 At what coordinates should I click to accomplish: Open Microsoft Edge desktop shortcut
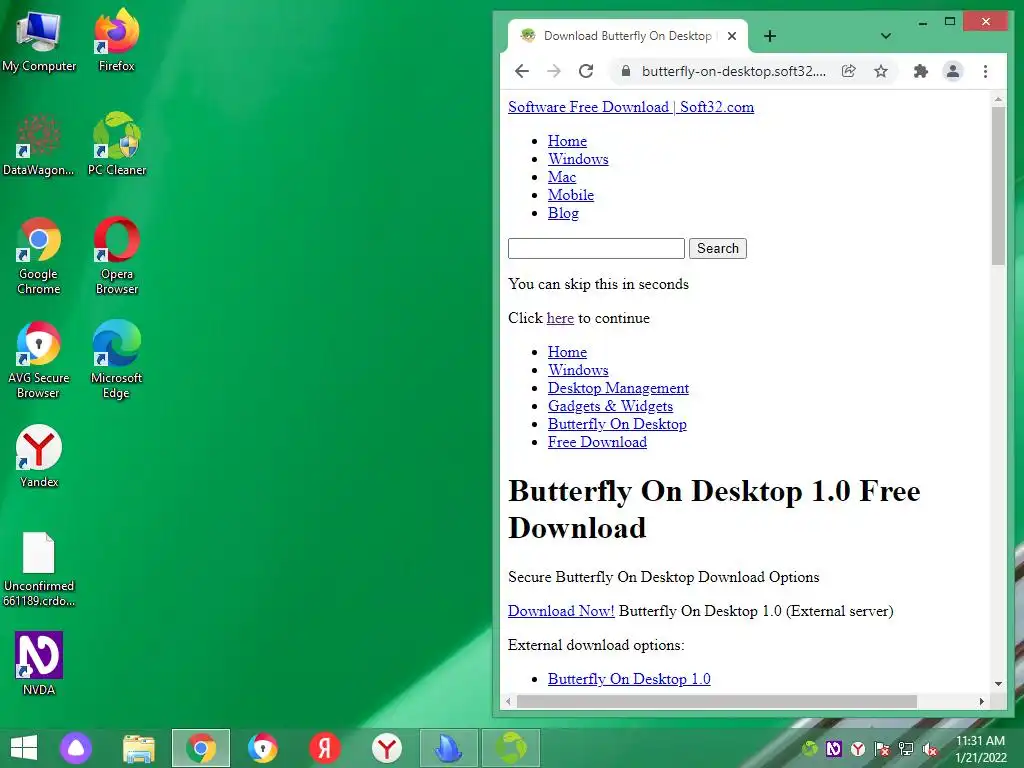click(x=117, y=360)
